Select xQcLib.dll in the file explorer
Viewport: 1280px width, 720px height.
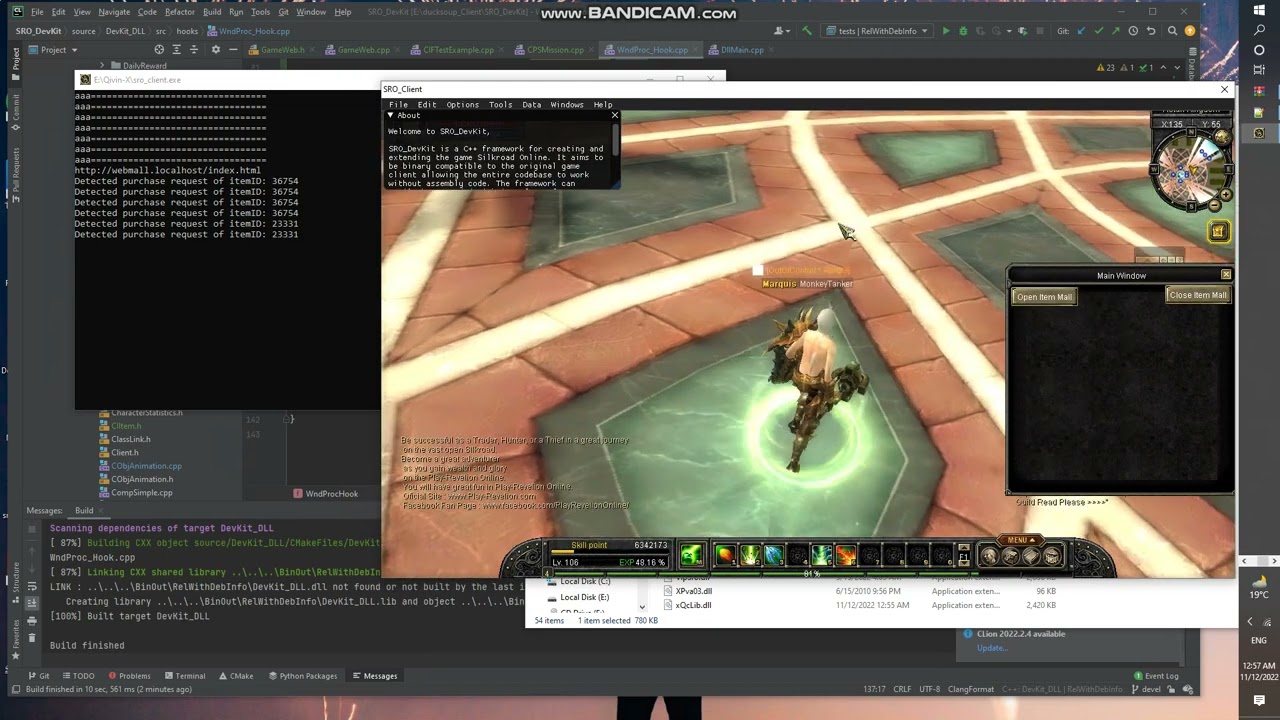693,605
